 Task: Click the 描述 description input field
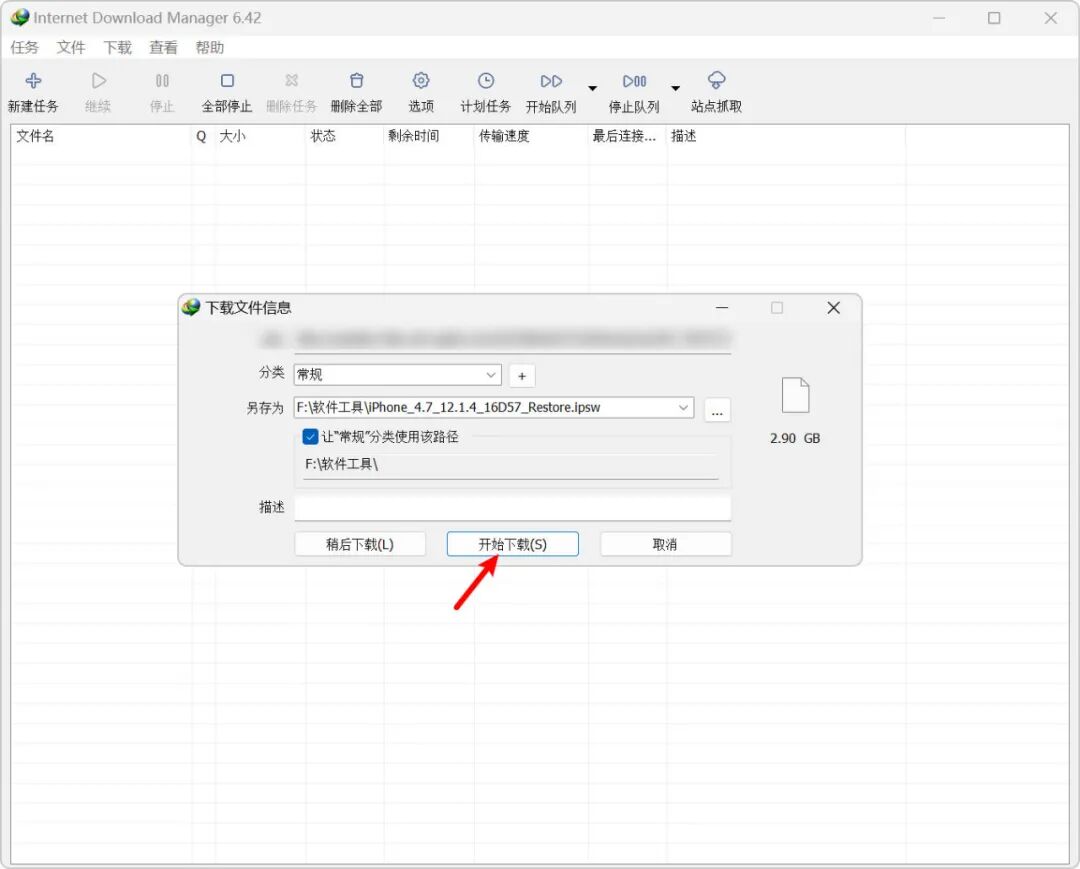point(512,508)
